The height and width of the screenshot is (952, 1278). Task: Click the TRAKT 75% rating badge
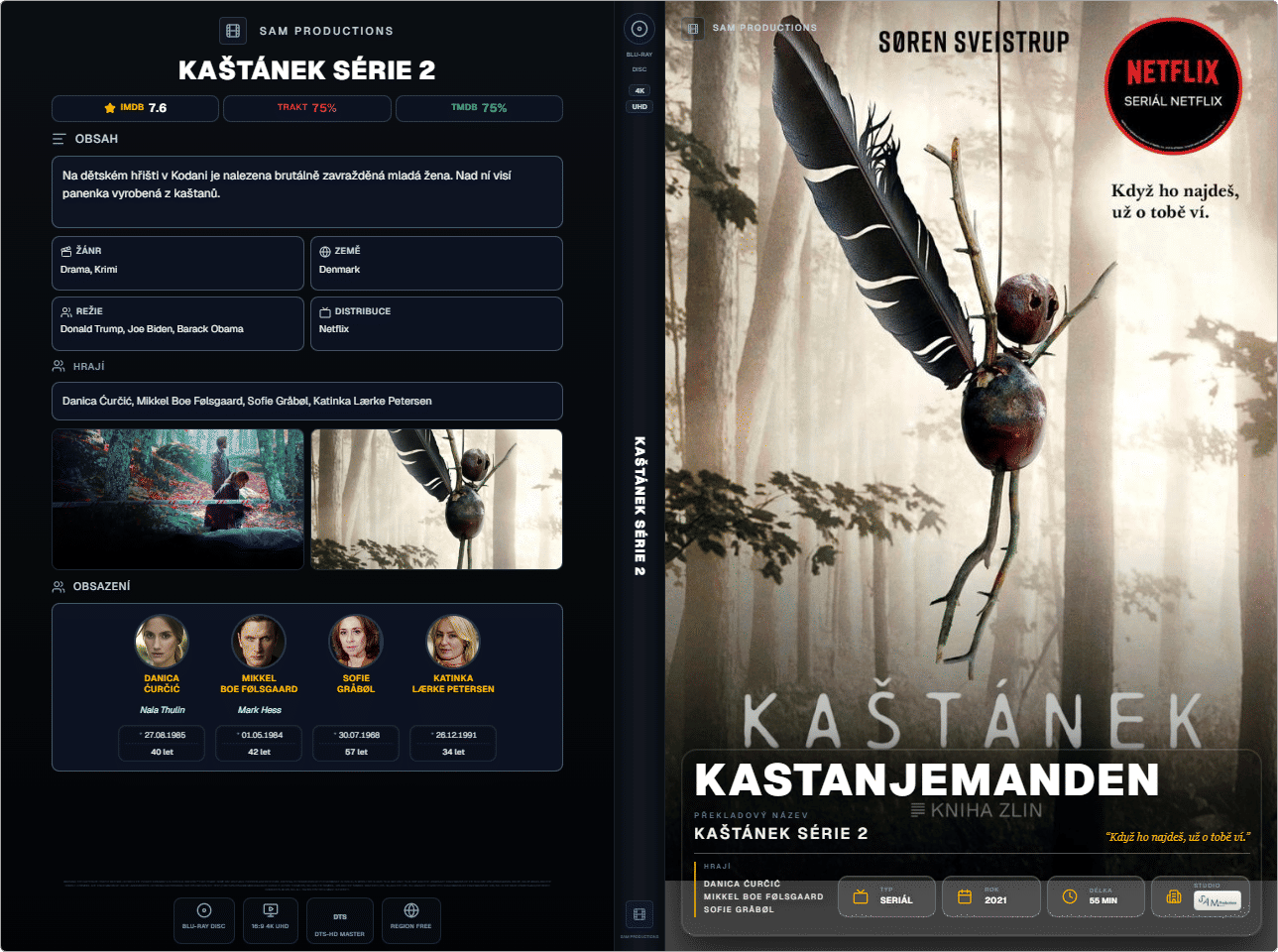click(x=307, y=108)
